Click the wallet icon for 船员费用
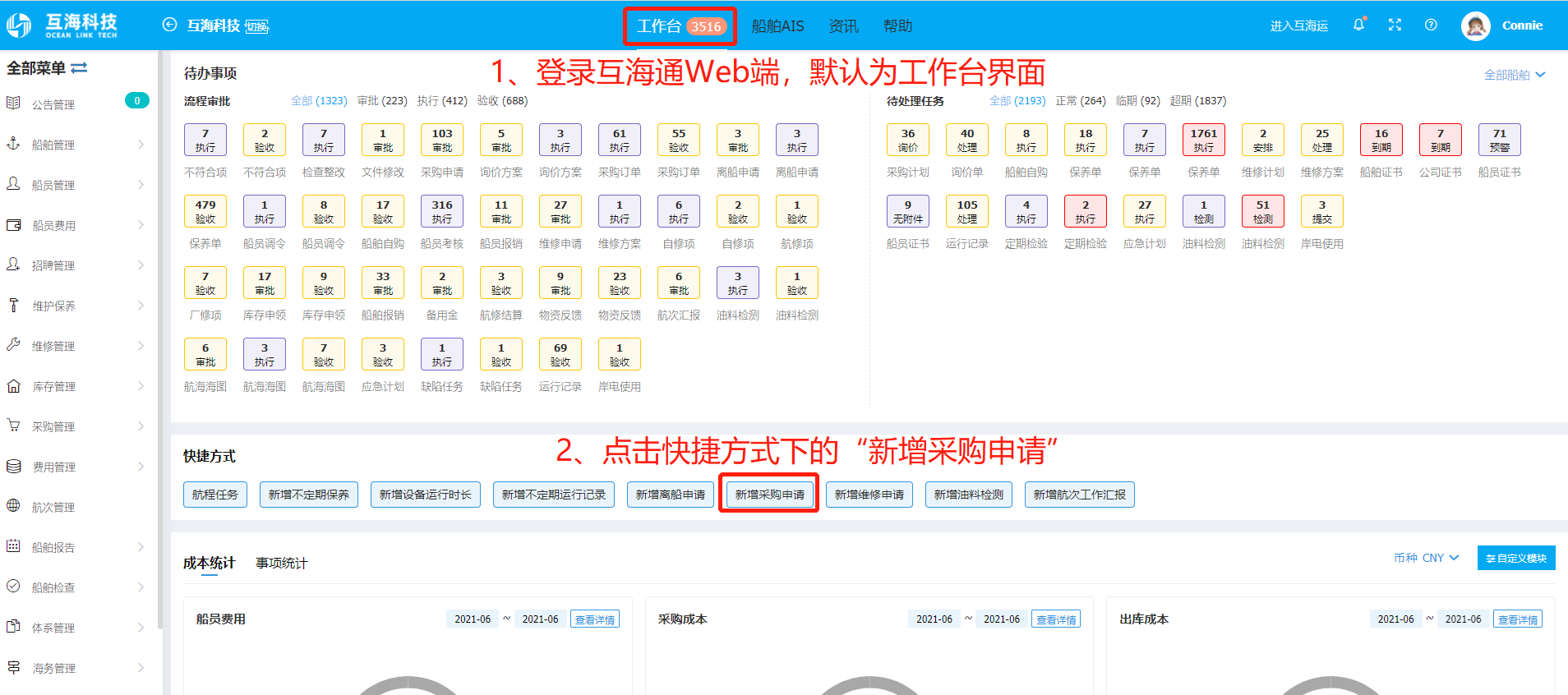The height and width of the screenshot is (695, 1568). (13, 224)
